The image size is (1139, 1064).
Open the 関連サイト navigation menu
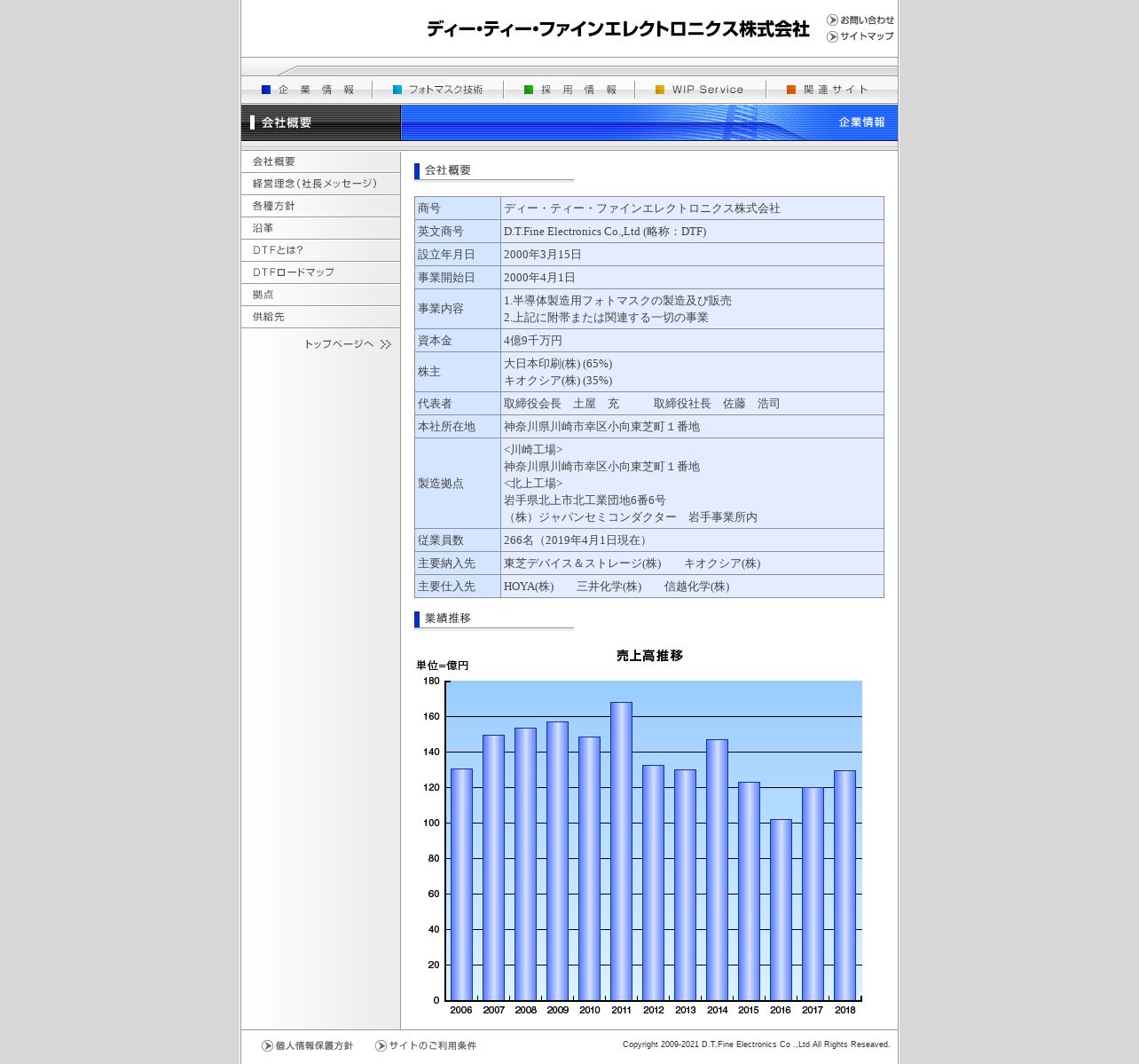click(832, 90)
